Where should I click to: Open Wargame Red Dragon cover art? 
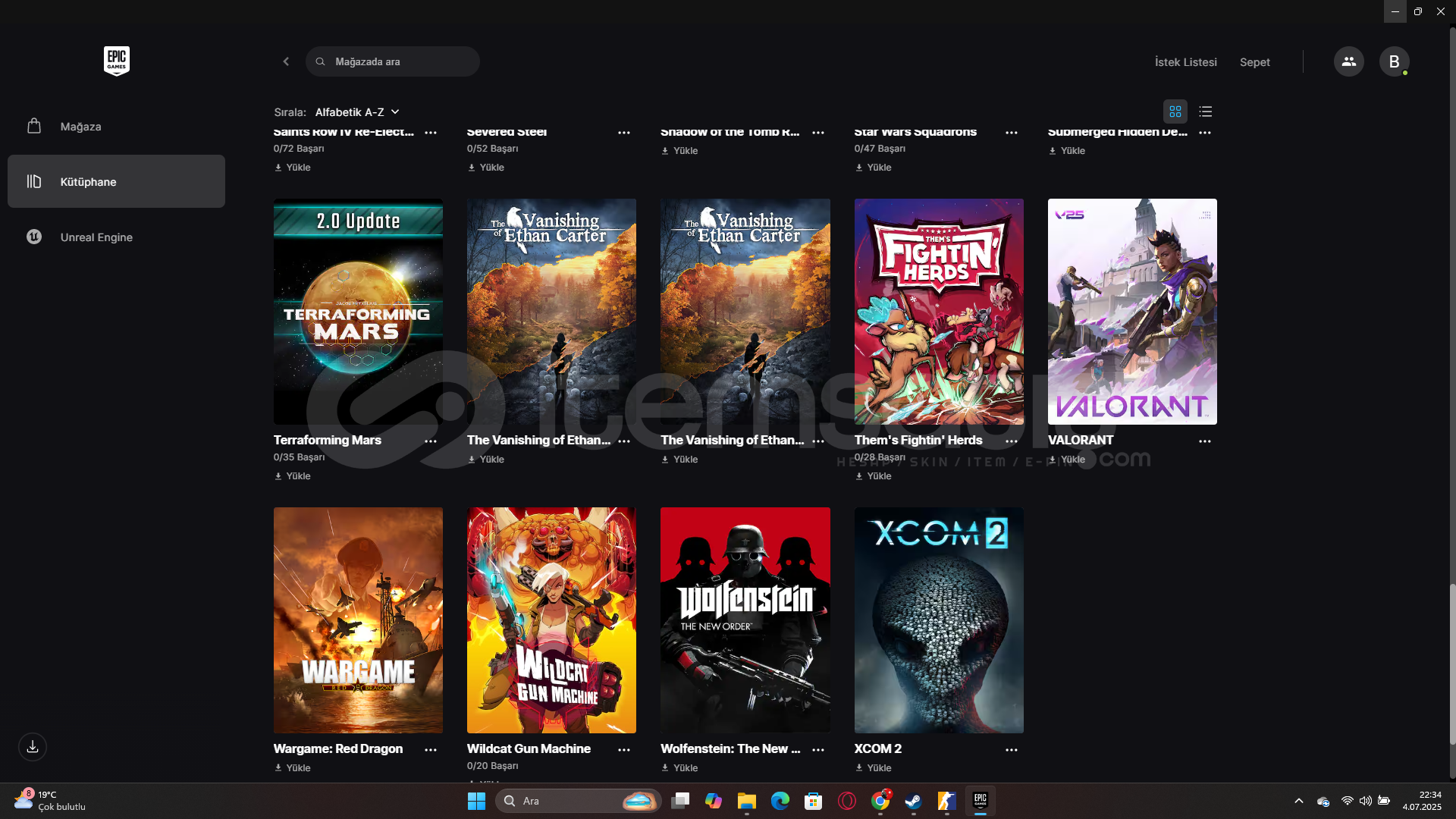tap(358, 620)
